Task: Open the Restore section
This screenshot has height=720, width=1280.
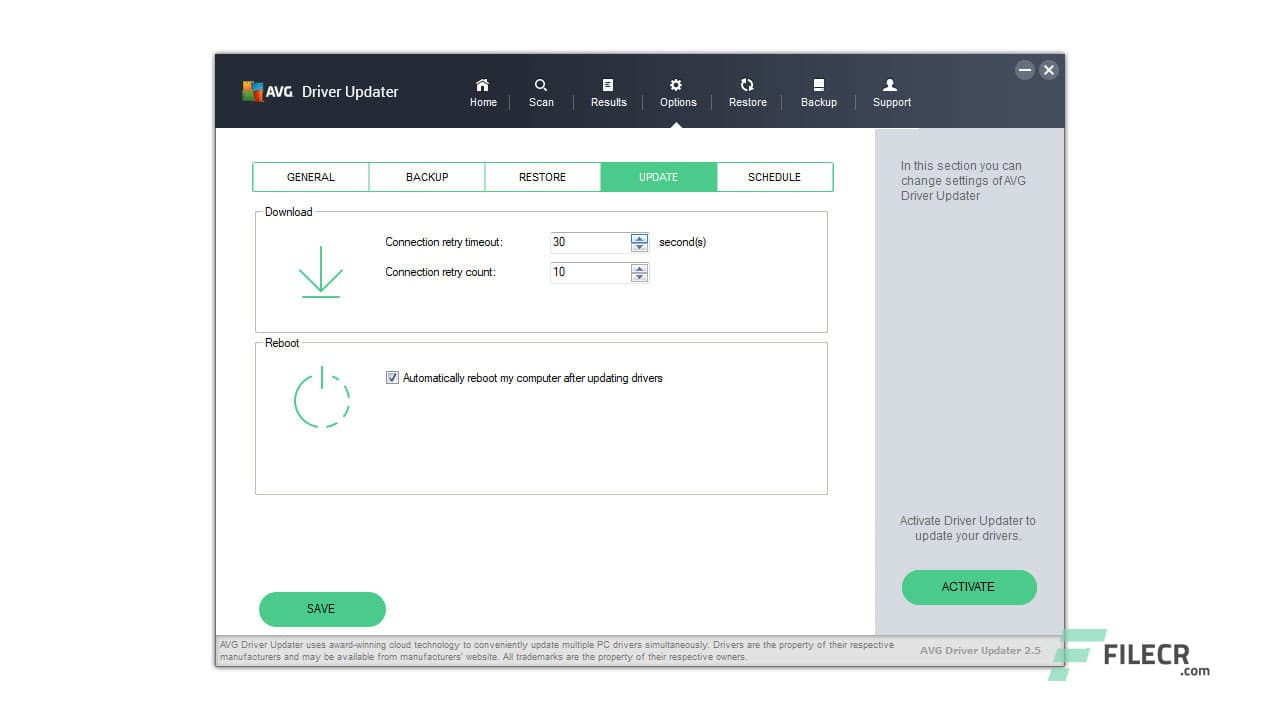Action: 747,92
